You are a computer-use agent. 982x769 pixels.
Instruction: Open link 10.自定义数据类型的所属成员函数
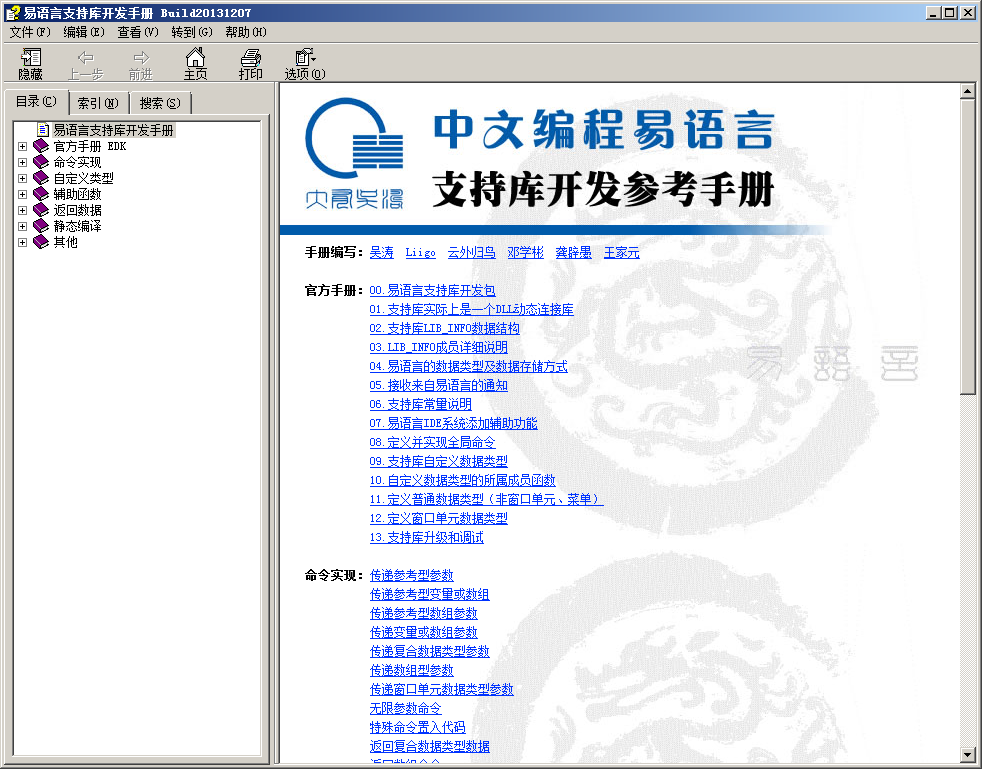pyautogui.click(x=462, y=480)
